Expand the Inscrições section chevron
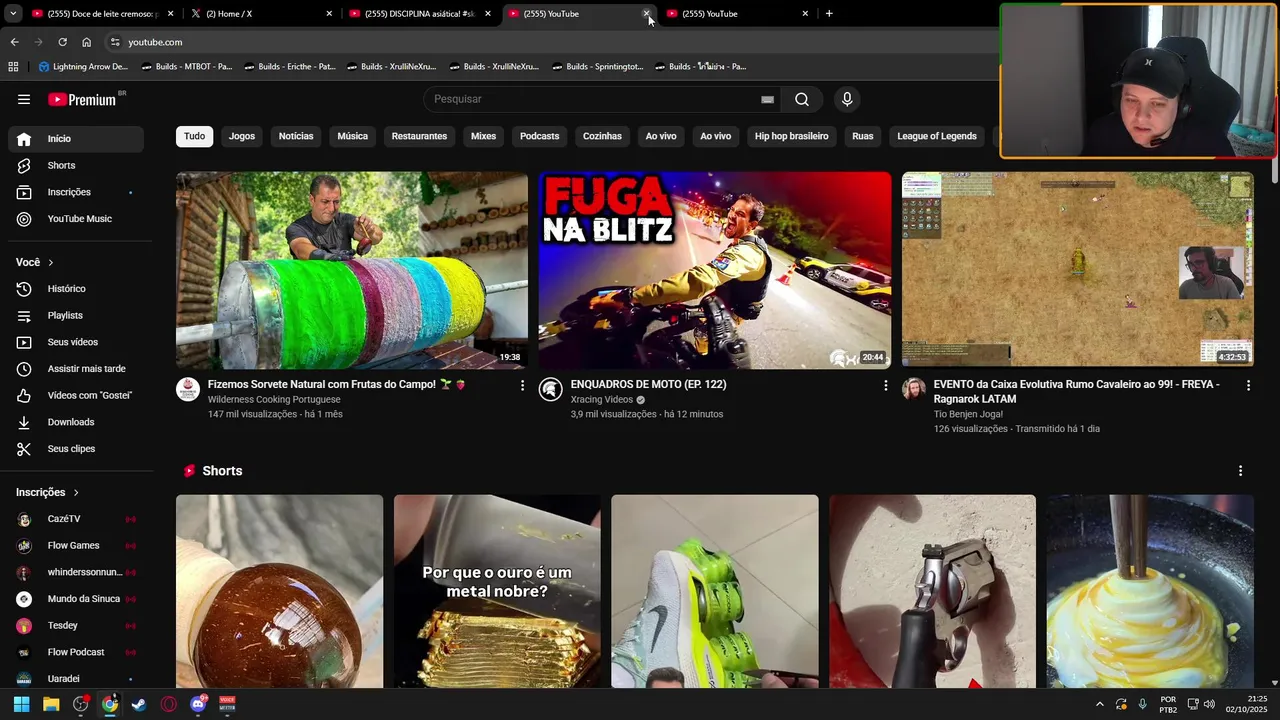The height and width of the screenshot is (720, 1280). 75,493
